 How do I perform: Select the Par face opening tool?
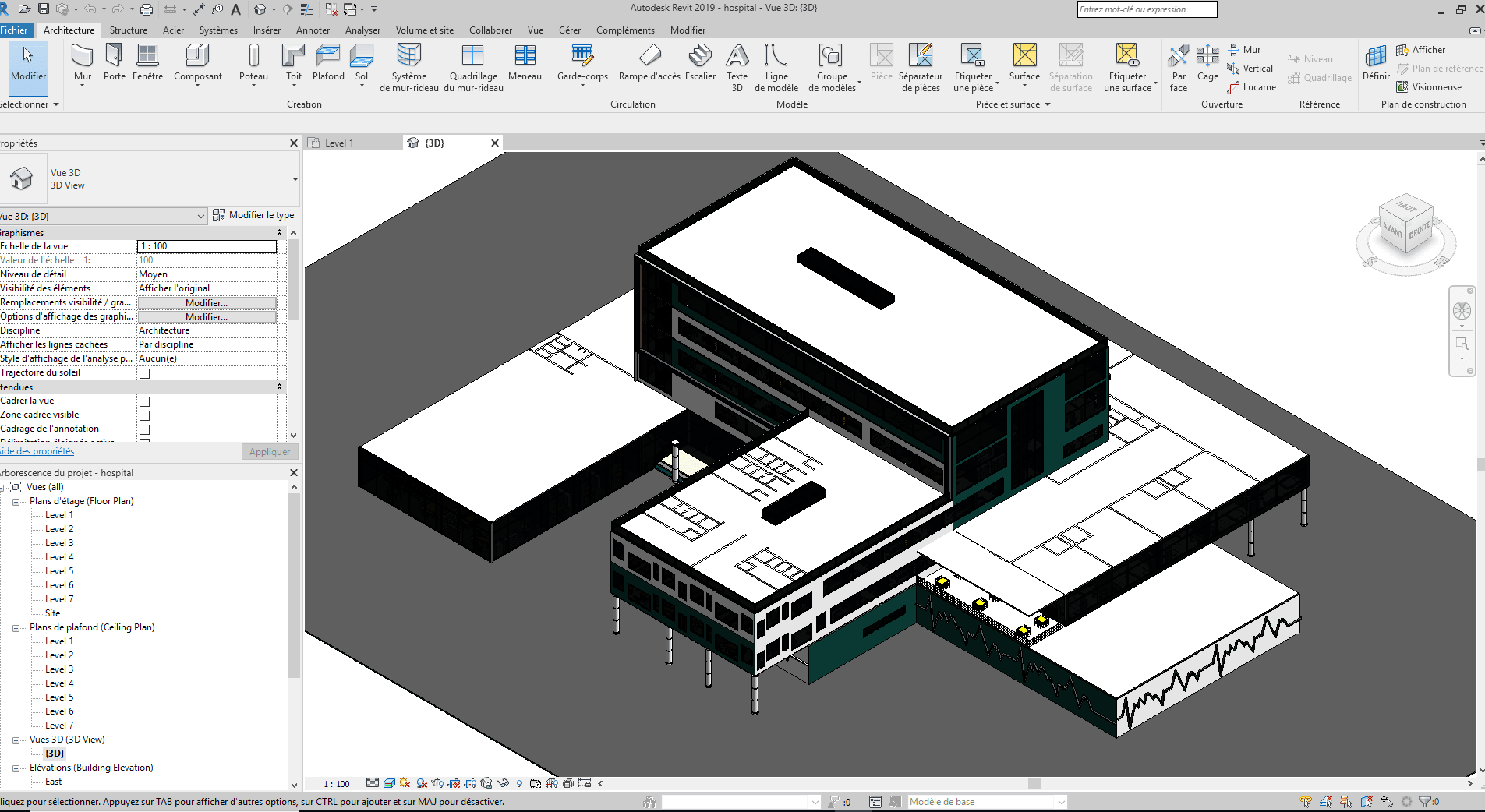click(1179, 68)
